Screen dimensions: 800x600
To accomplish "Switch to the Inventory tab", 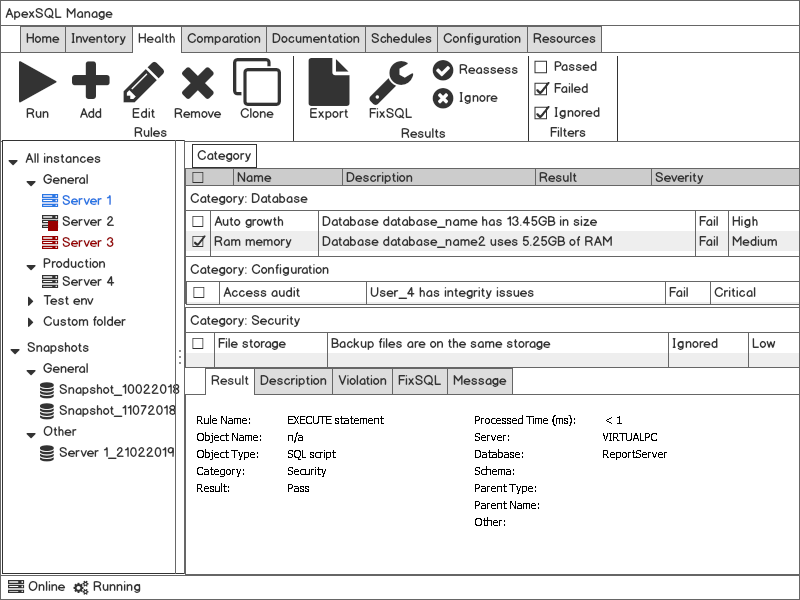I will pyautogui.click(x=98, y=39).
